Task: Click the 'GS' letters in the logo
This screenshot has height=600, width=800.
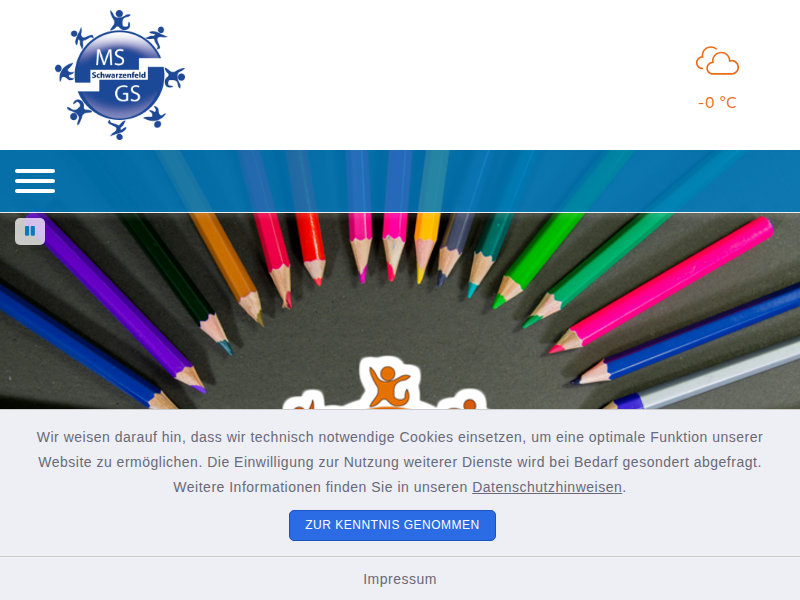Action: point(127,94)
